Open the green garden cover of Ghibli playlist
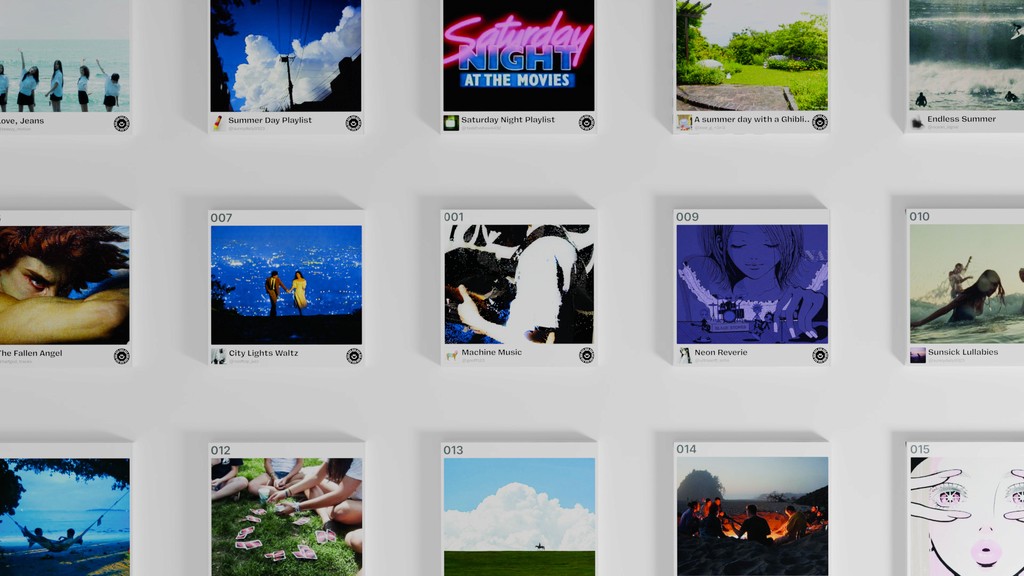Screen dimensions: 1024x576 [x=752, y=55]
